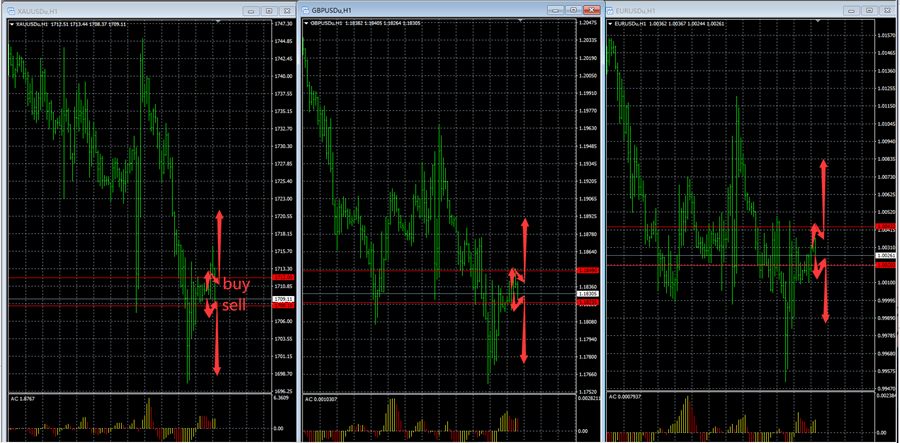The image size is (900, 443).
Task: Select the GBPUSDu,H1 title bar
Action: click(400, 10)
